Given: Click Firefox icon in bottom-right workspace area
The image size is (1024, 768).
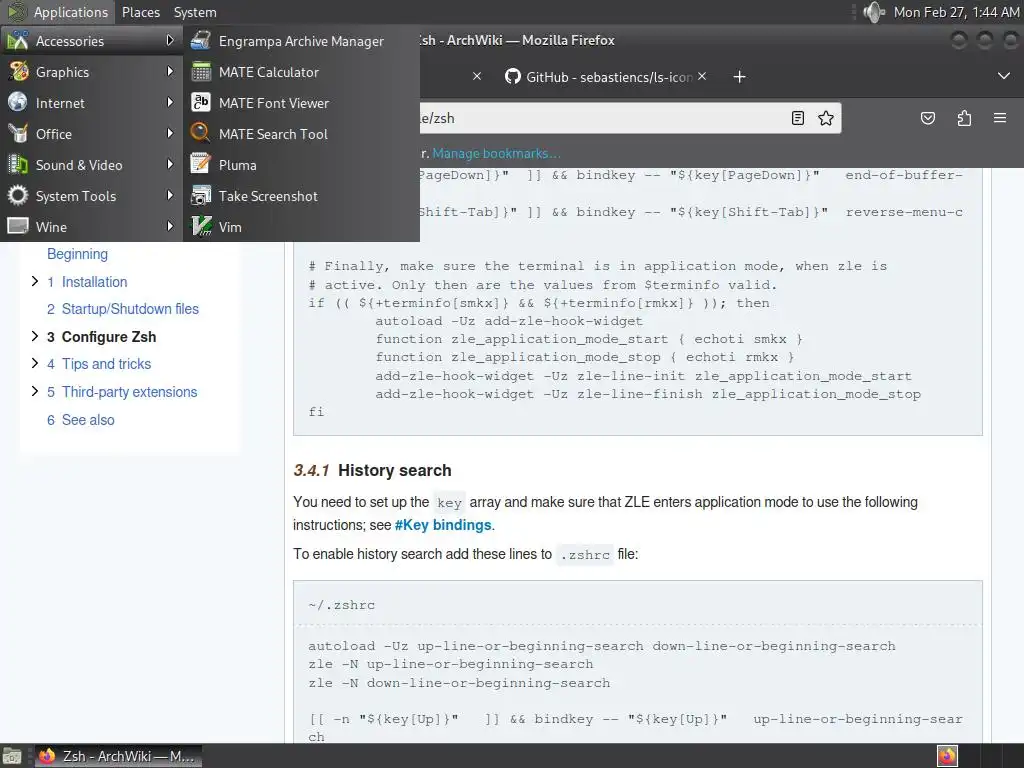Looking at the screenshot, I should tap(947, 756).
